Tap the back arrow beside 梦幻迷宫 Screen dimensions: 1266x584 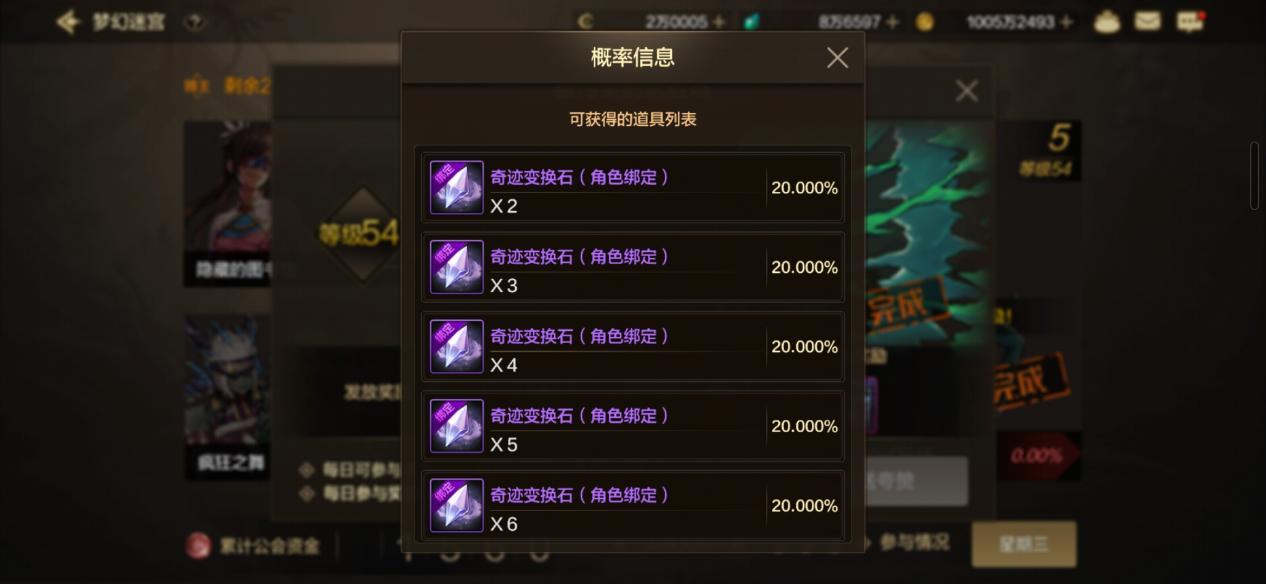(x=68, y=21)
